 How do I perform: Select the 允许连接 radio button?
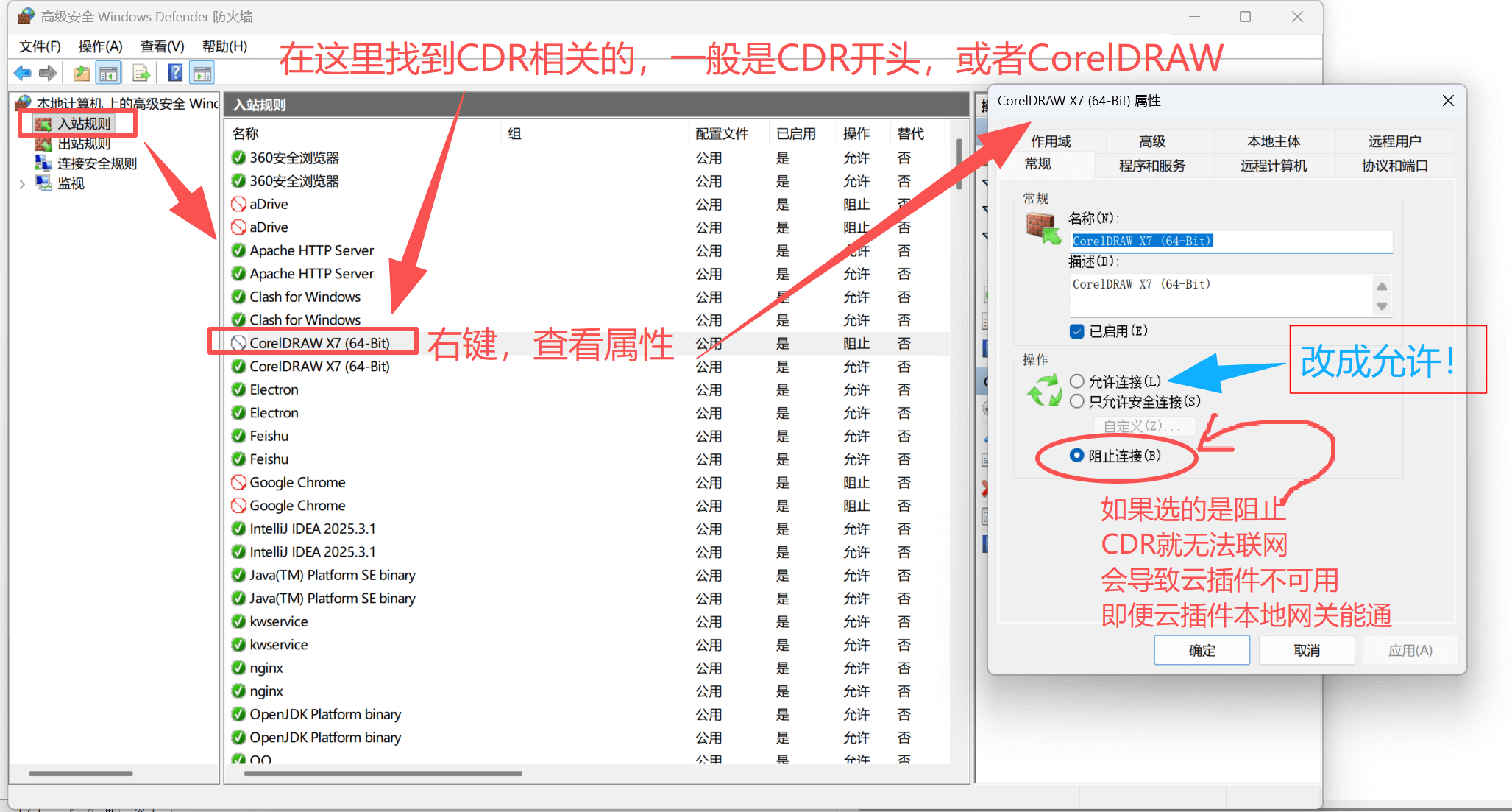pyautogui.click(x=1077, y=381)
